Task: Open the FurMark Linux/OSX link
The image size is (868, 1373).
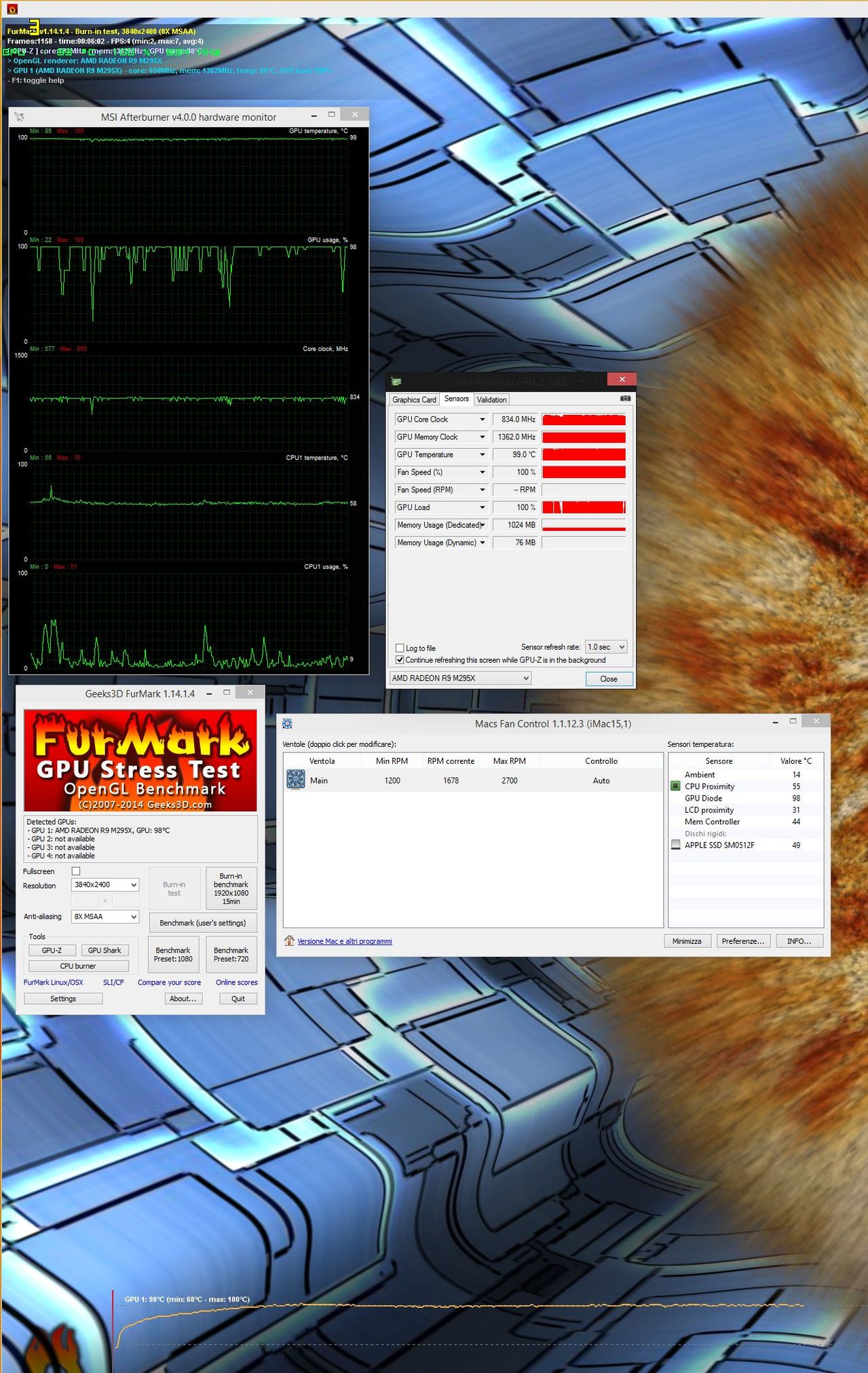Action: 54,983
